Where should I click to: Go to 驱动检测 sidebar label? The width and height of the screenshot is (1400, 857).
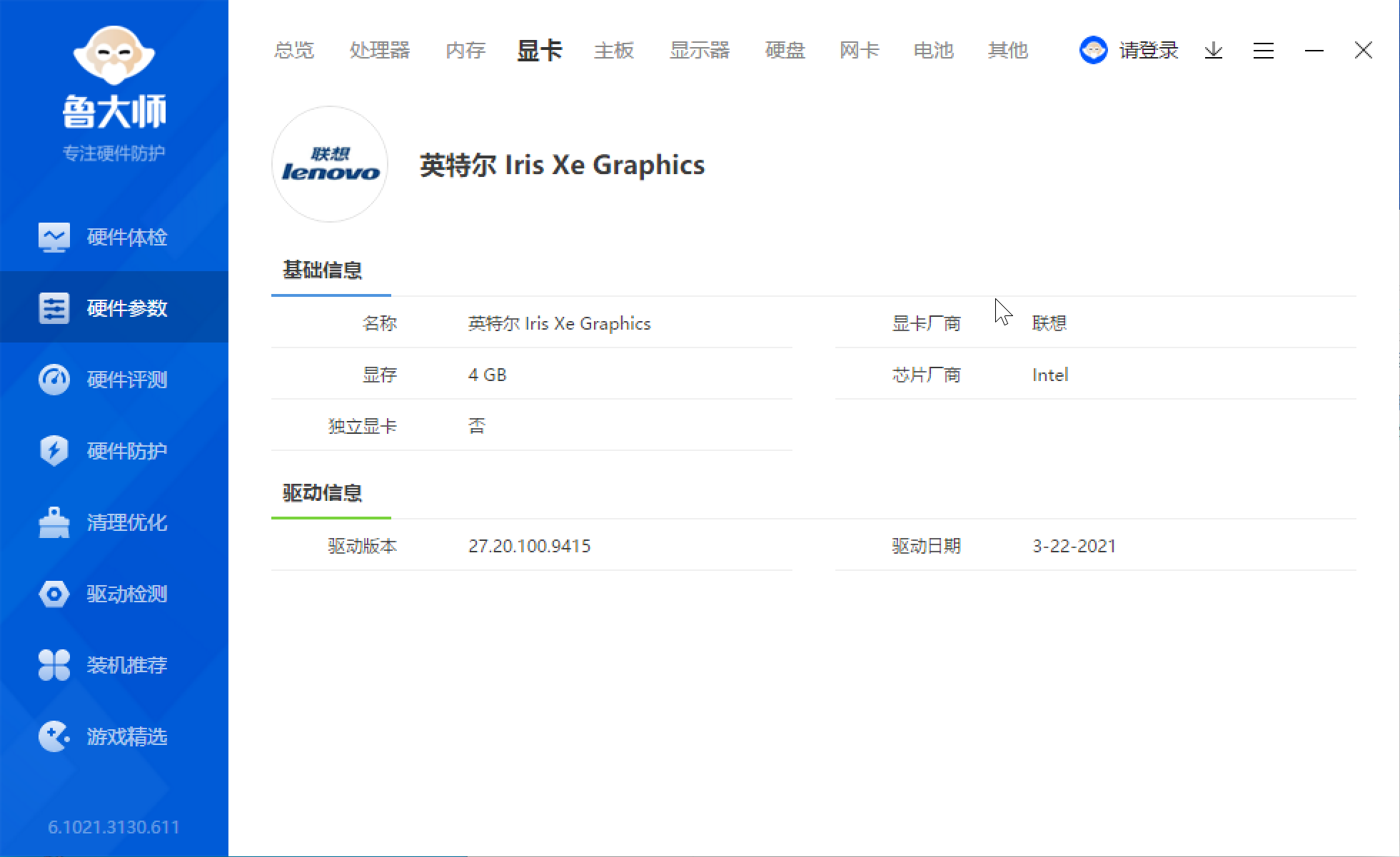tap(127, 594)
